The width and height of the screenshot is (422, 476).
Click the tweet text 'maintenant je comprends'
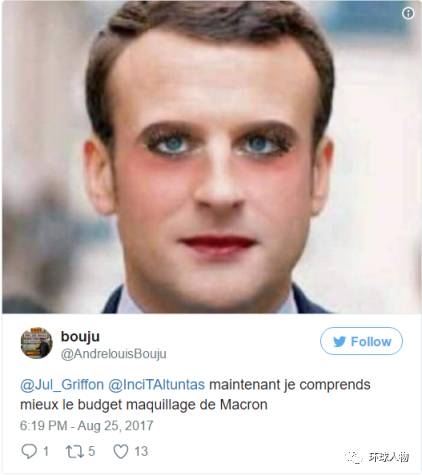click(290, 385)
